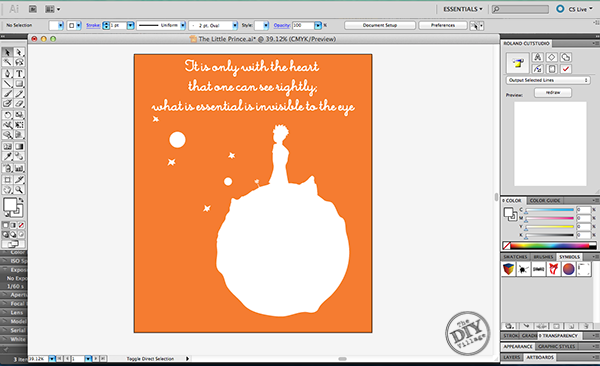
Task: Select the Rotate tool
Action: pyautogui.click(x=7, y=115)
